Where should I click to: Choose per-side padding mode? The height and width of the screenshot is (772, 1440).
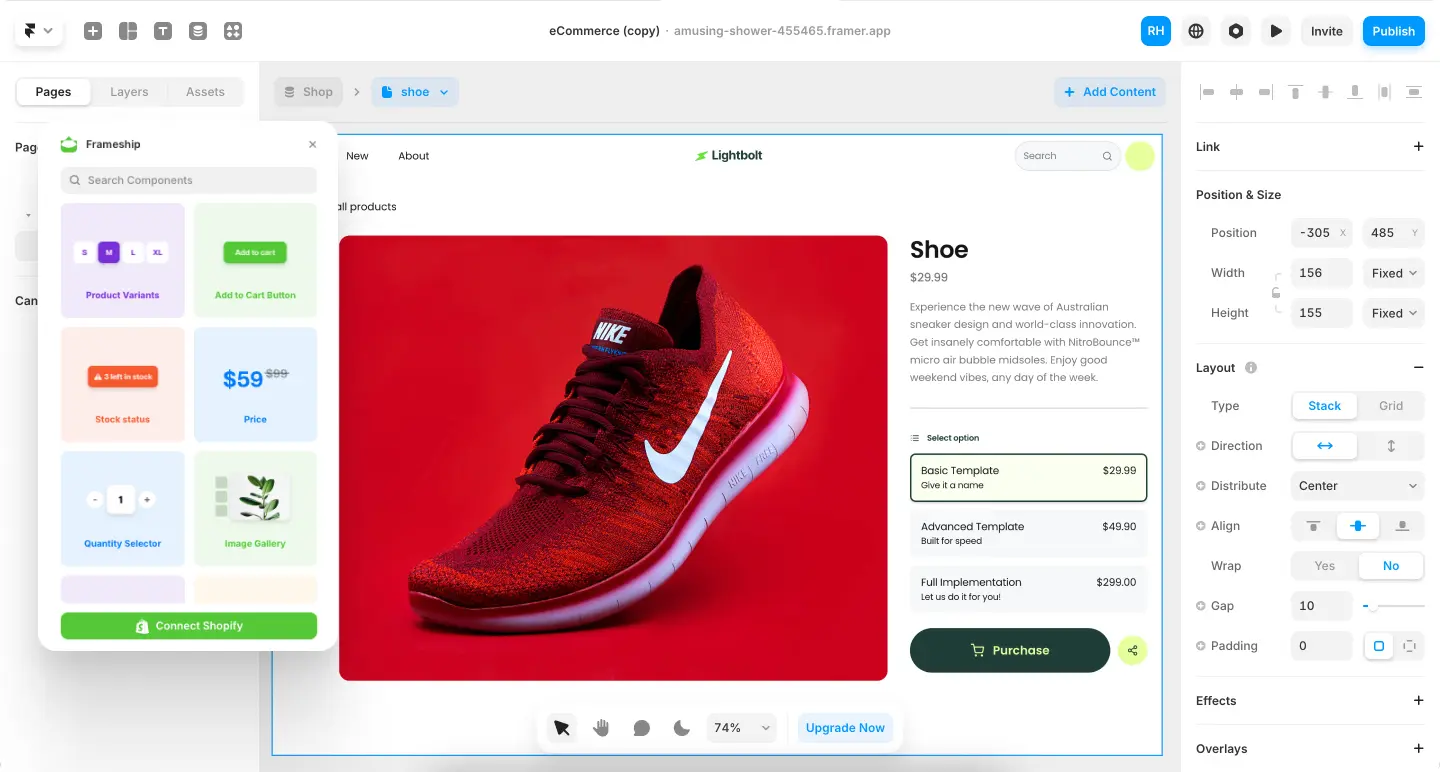(1409, 646)
